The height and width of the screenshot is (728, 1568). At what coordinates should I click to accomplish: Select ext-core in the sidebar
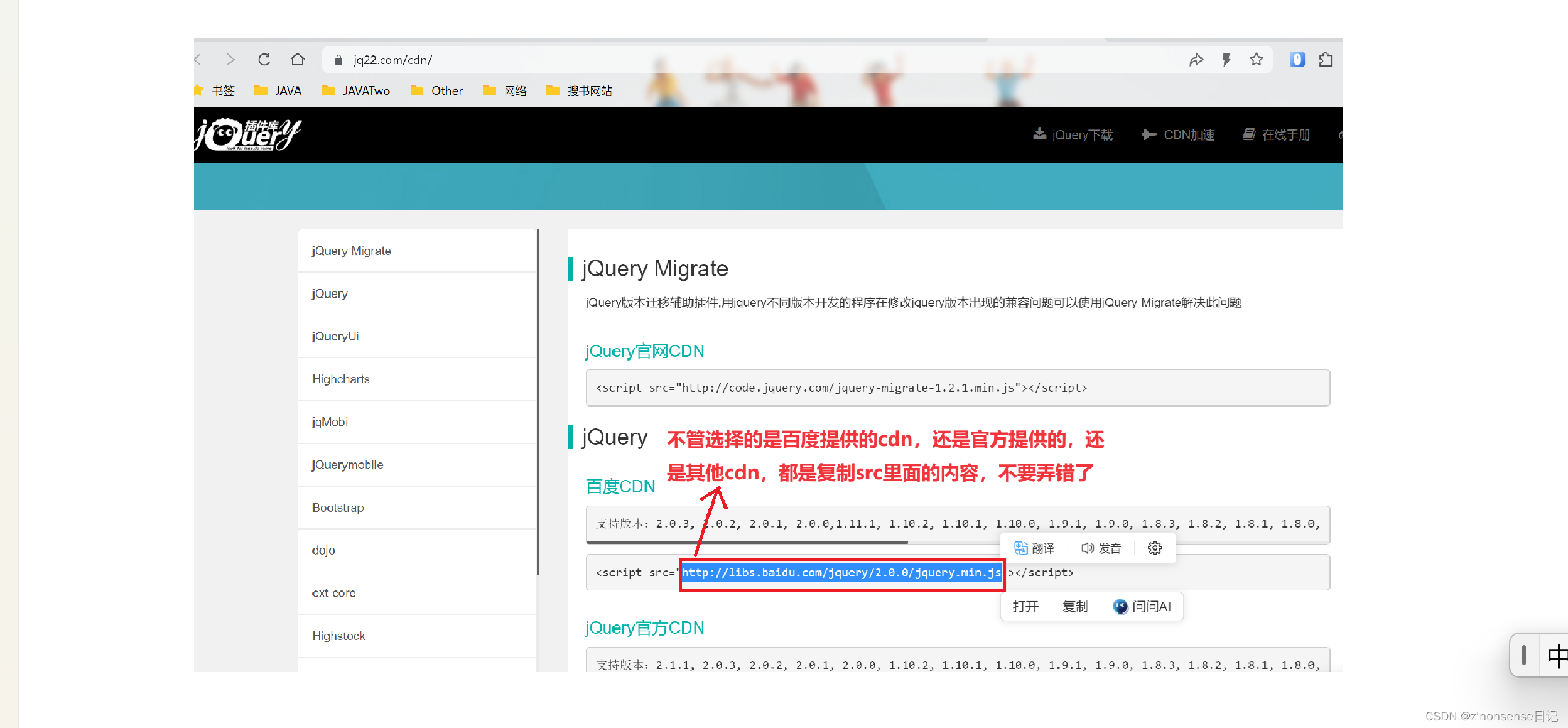click(x=417, y=592)
